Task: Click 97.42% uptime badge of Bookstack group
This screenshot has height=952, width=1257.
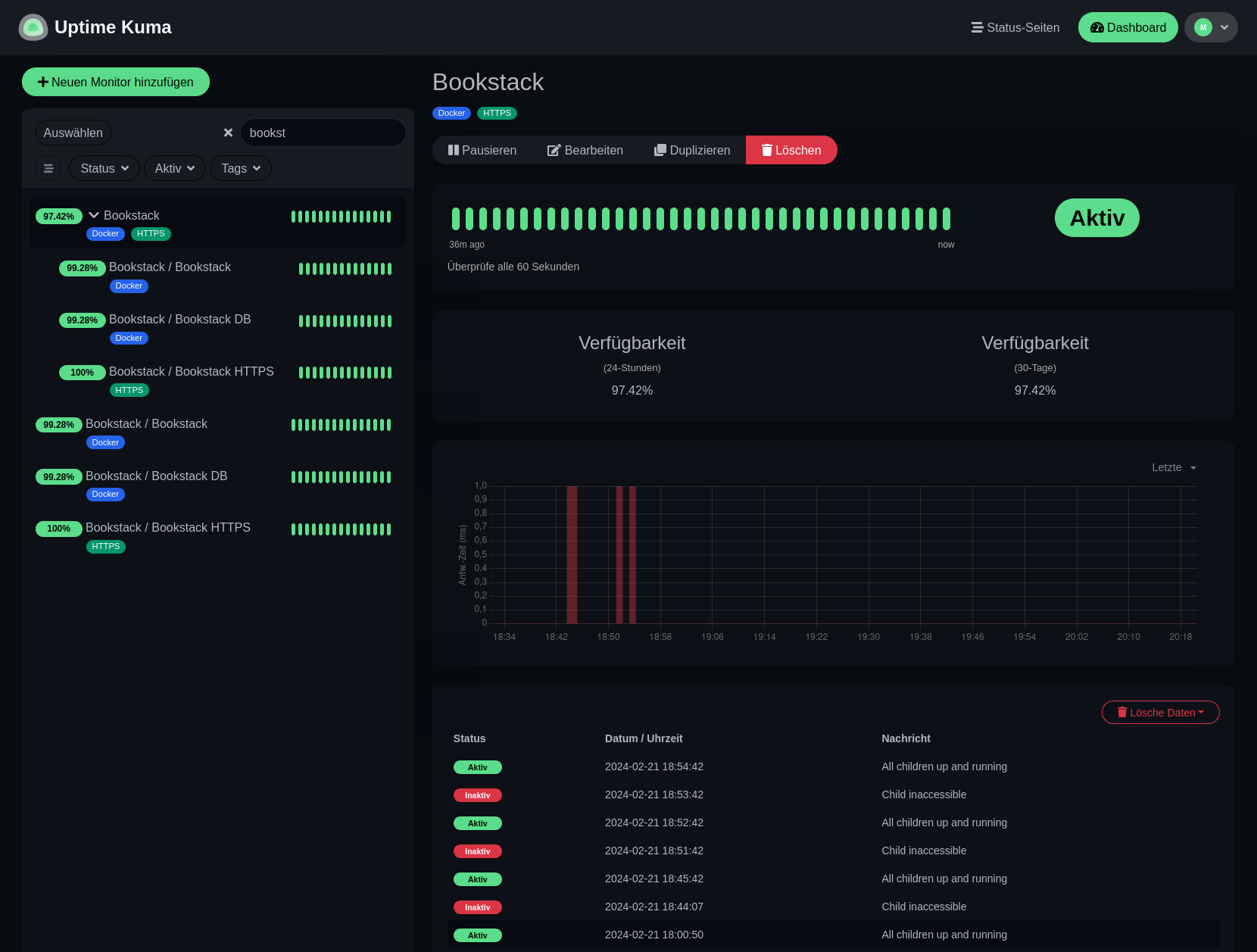Action: click(x=59, y=217)
